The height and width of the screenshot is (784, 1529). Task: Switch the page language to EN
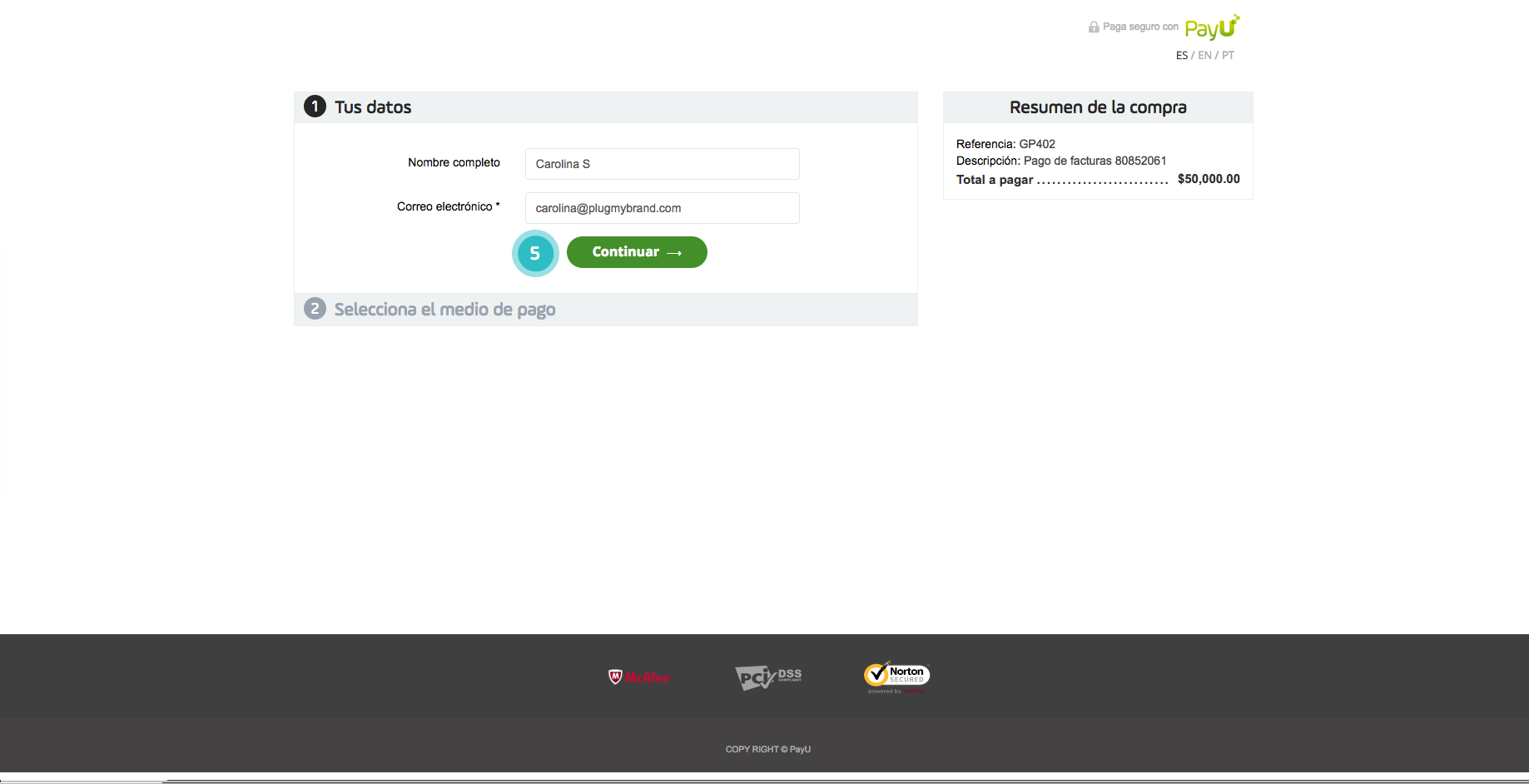1204,55
